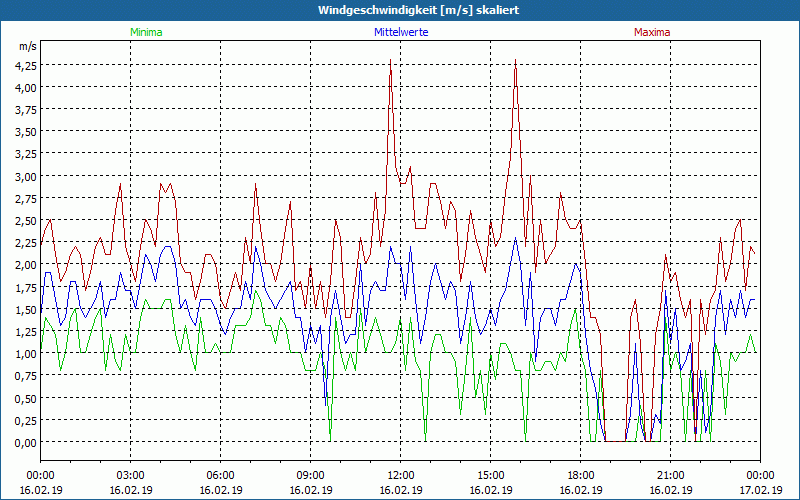800x500 pixels.
Task: Click the 18:00 time axis label
Action: coord(581,476)
